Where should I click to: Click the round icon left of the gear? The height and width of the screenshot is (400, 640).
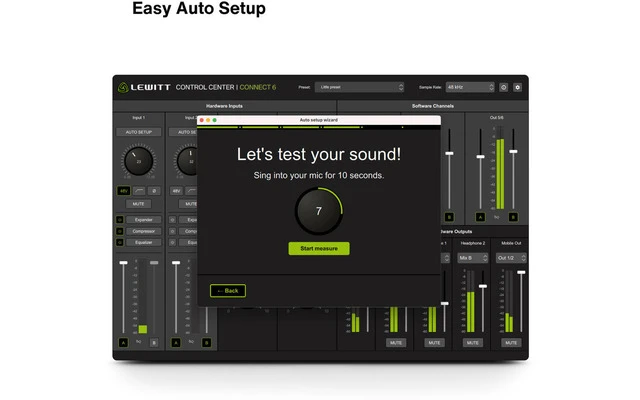click(504, 87)
